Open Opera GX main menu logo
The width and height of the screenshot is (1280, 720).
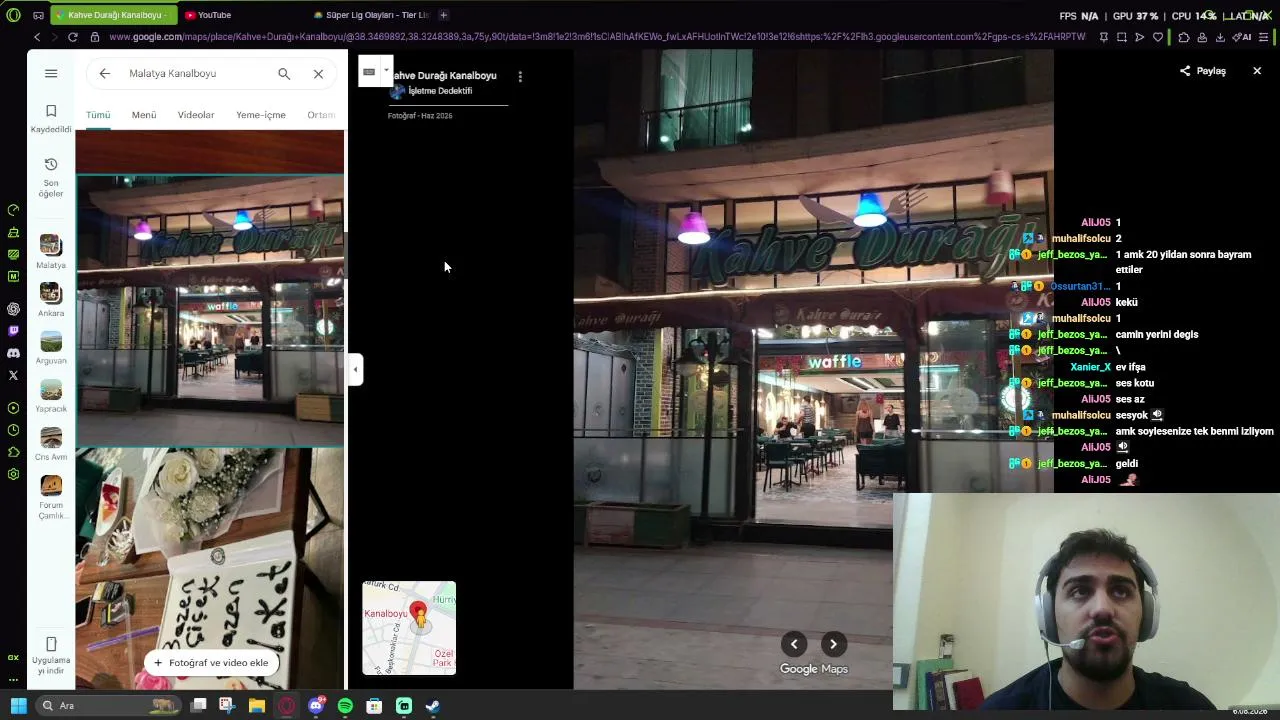click(13, 15)
